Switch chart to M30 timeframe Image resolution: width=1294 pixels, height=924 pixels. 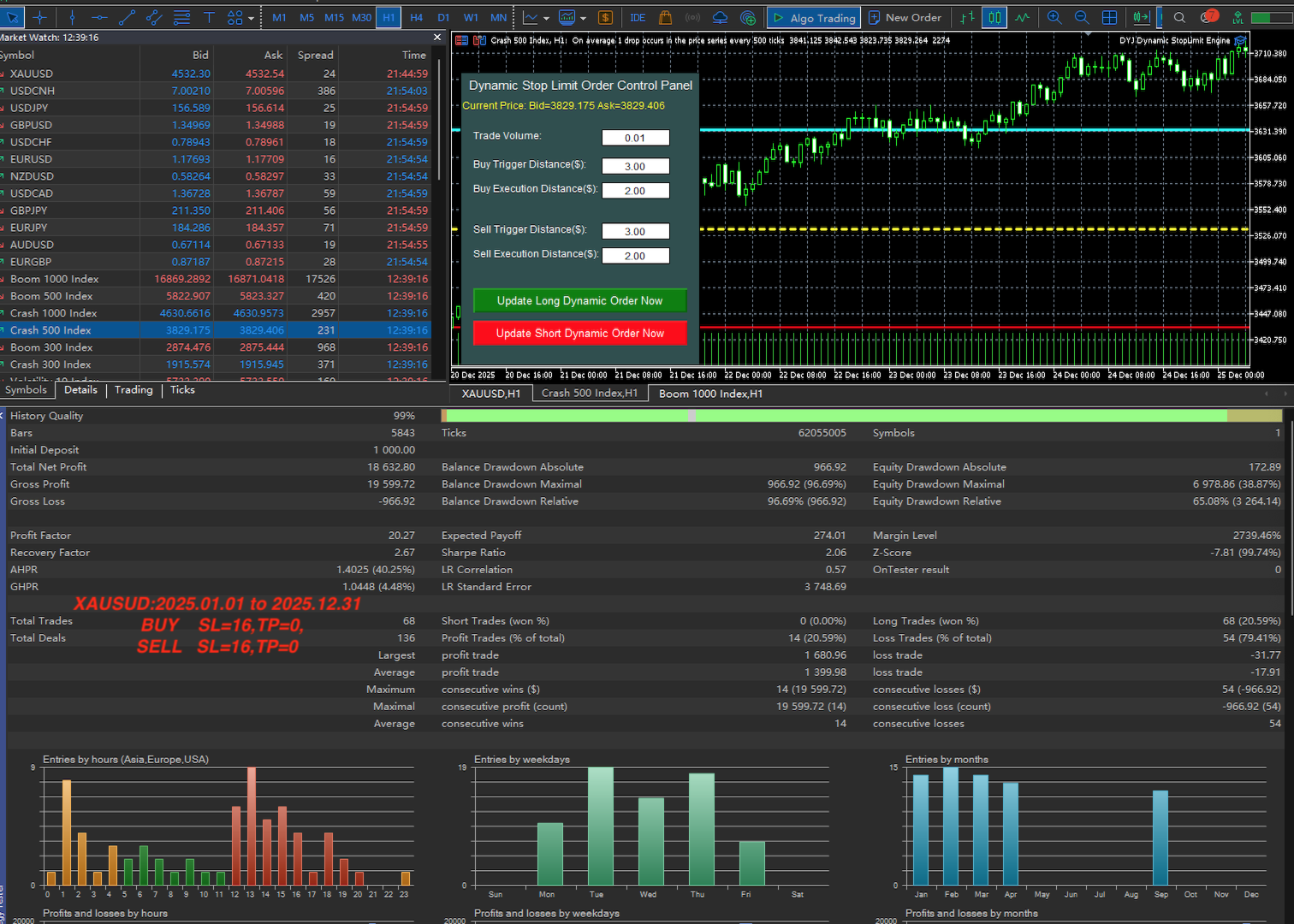(x=361, y=17)
